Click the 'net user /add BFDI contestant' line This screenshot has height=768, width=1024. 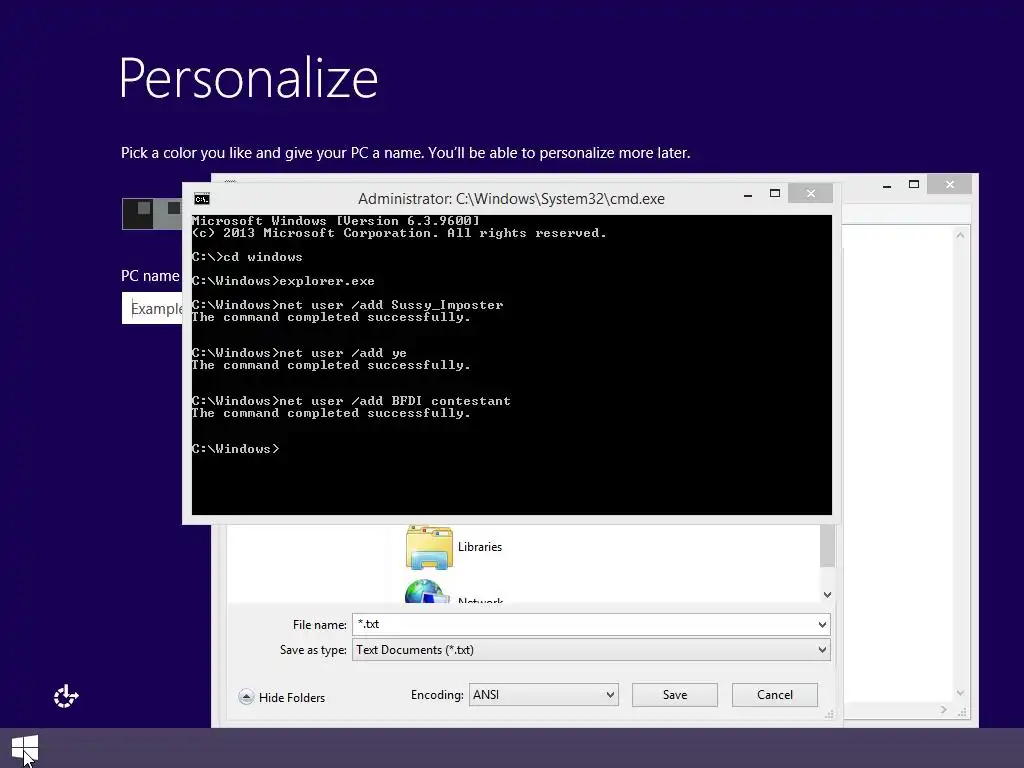pos(351,401)
